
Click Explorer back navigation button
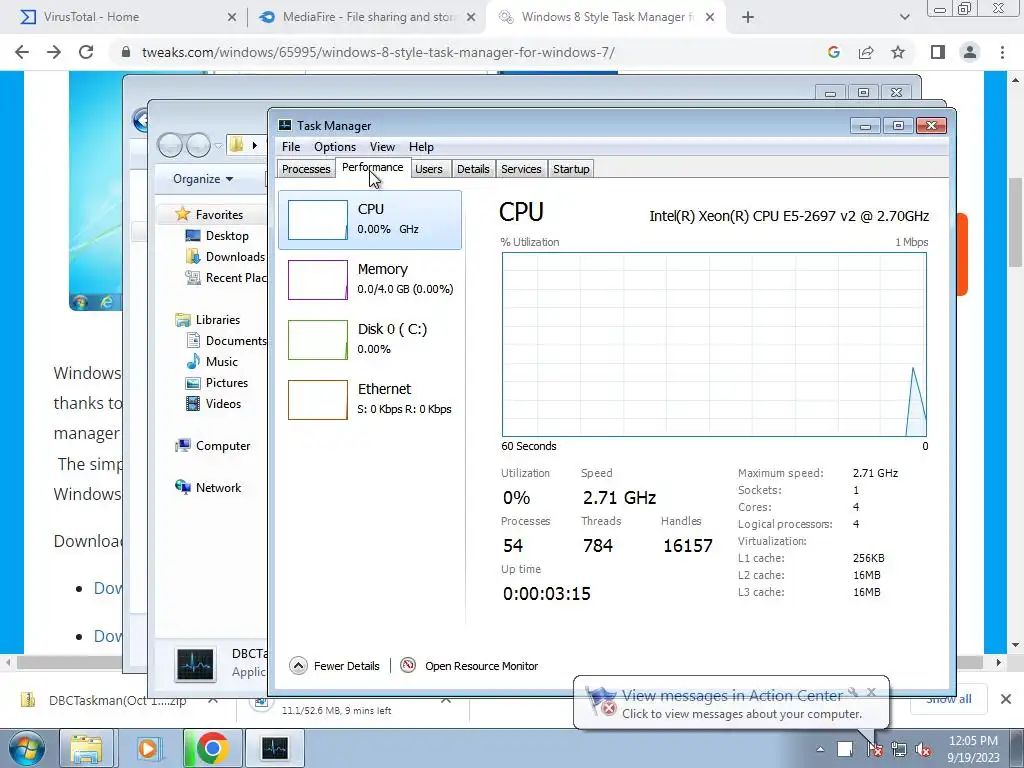tap(170, 145)
